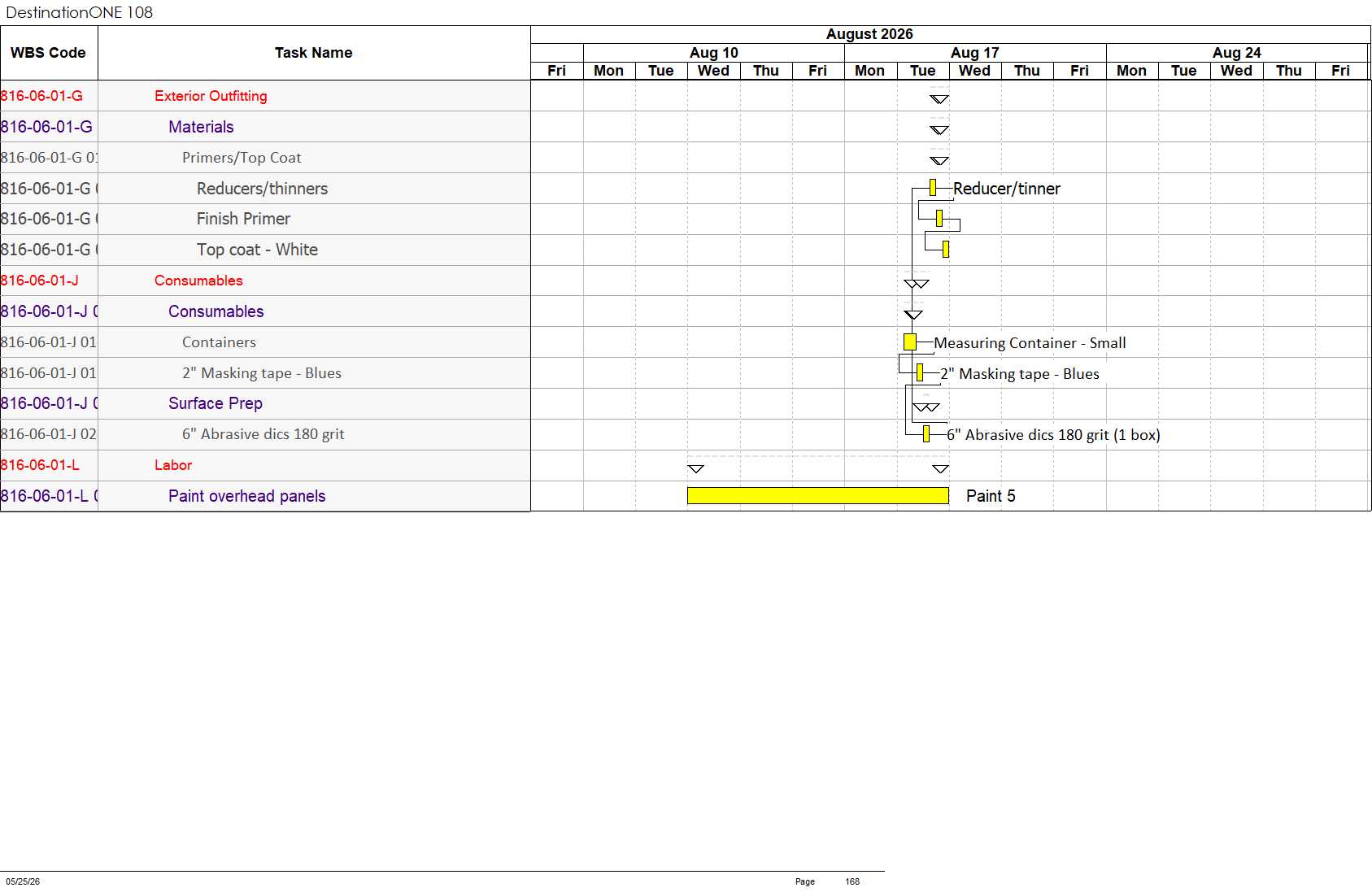This screenshot has height=892, width=1372.
Task: Select the 2" Masking tape gantt marker
Action: coord(920,372)
